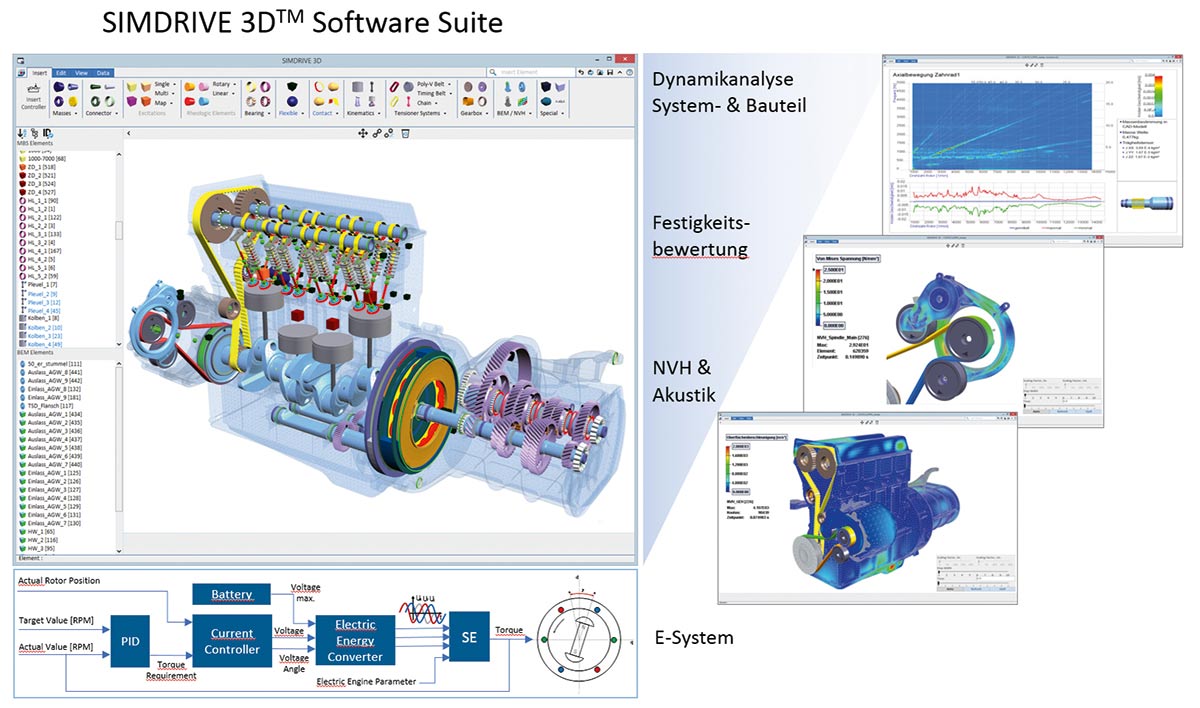Open the Kinematics group dropdown
1200x708 pixels.
[364, 113]
